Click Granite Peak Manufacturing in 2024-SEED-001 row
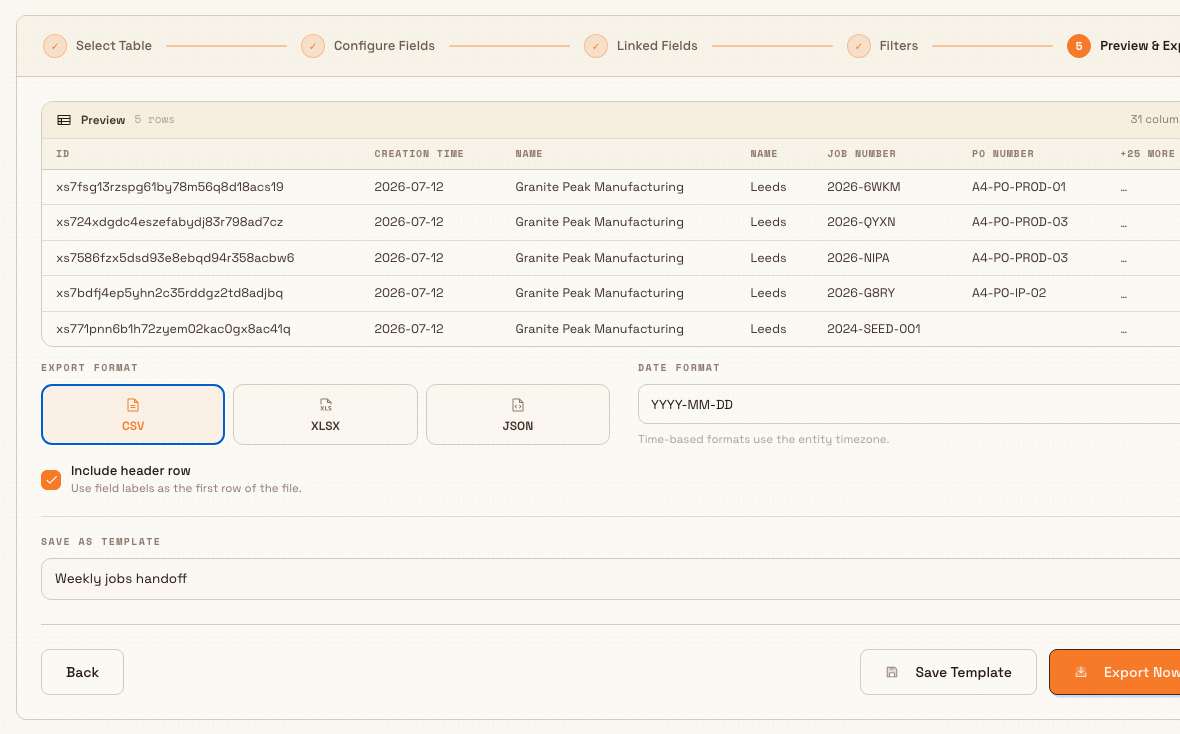The image size is (1180, 734). coord(599,329)
